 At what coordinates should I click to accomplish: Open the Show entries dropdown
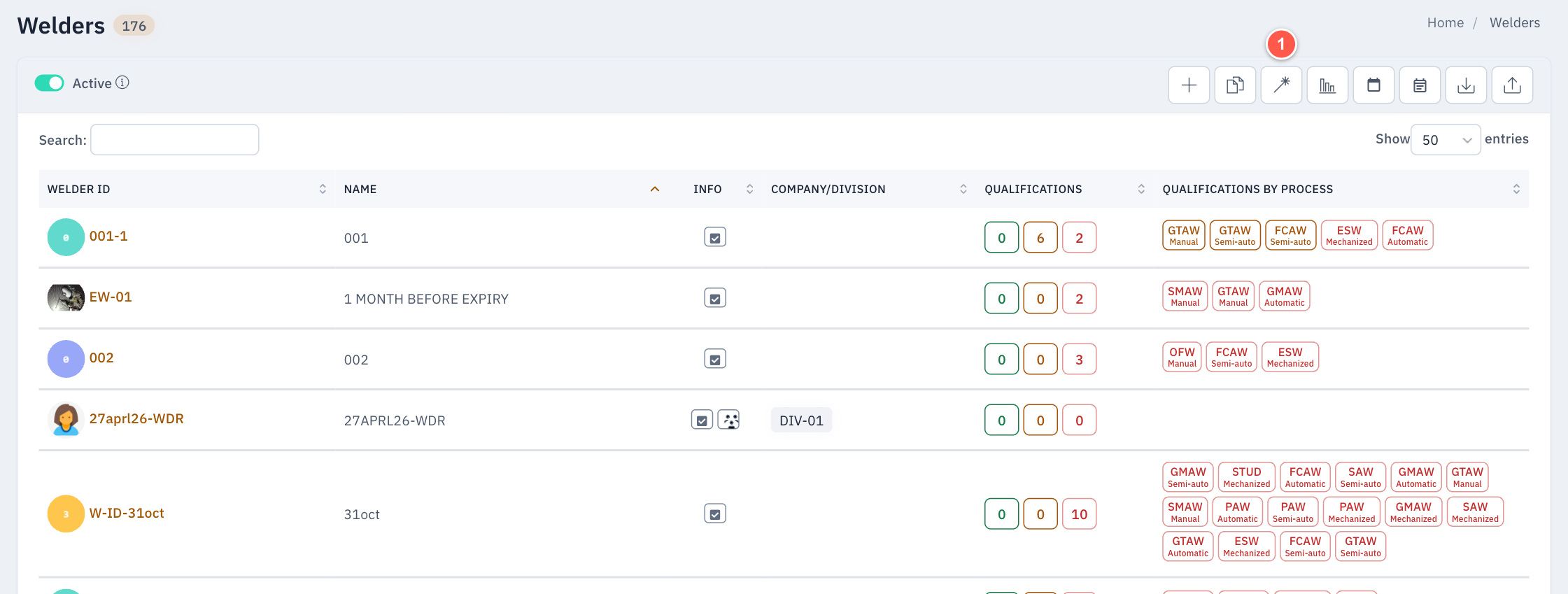pos(1446,140)
